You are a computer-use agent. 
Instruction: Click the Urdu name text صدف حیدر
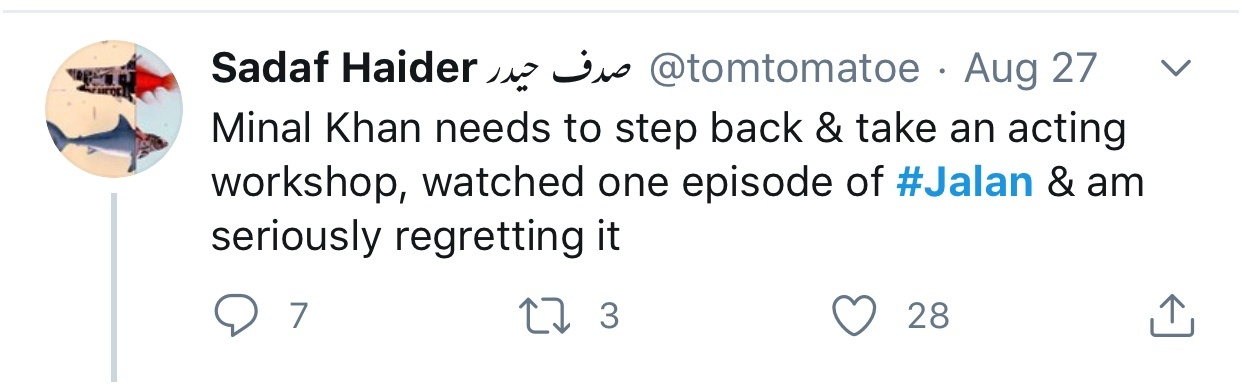coord(559,70)
